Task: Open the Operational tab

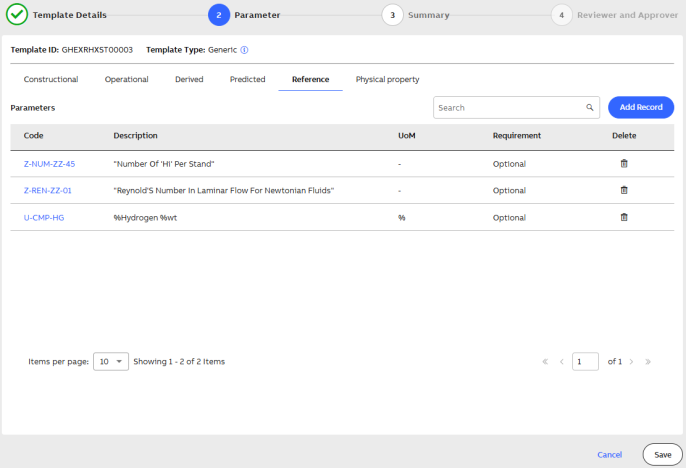Action: (126, 79)
